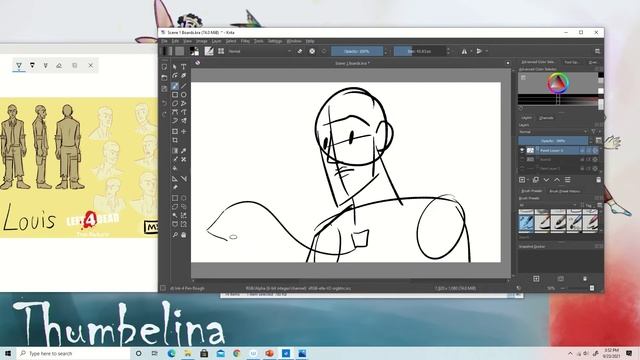Toggle Eraser mode in the top toolbar

pyautogui.click(x=300, y=51)
